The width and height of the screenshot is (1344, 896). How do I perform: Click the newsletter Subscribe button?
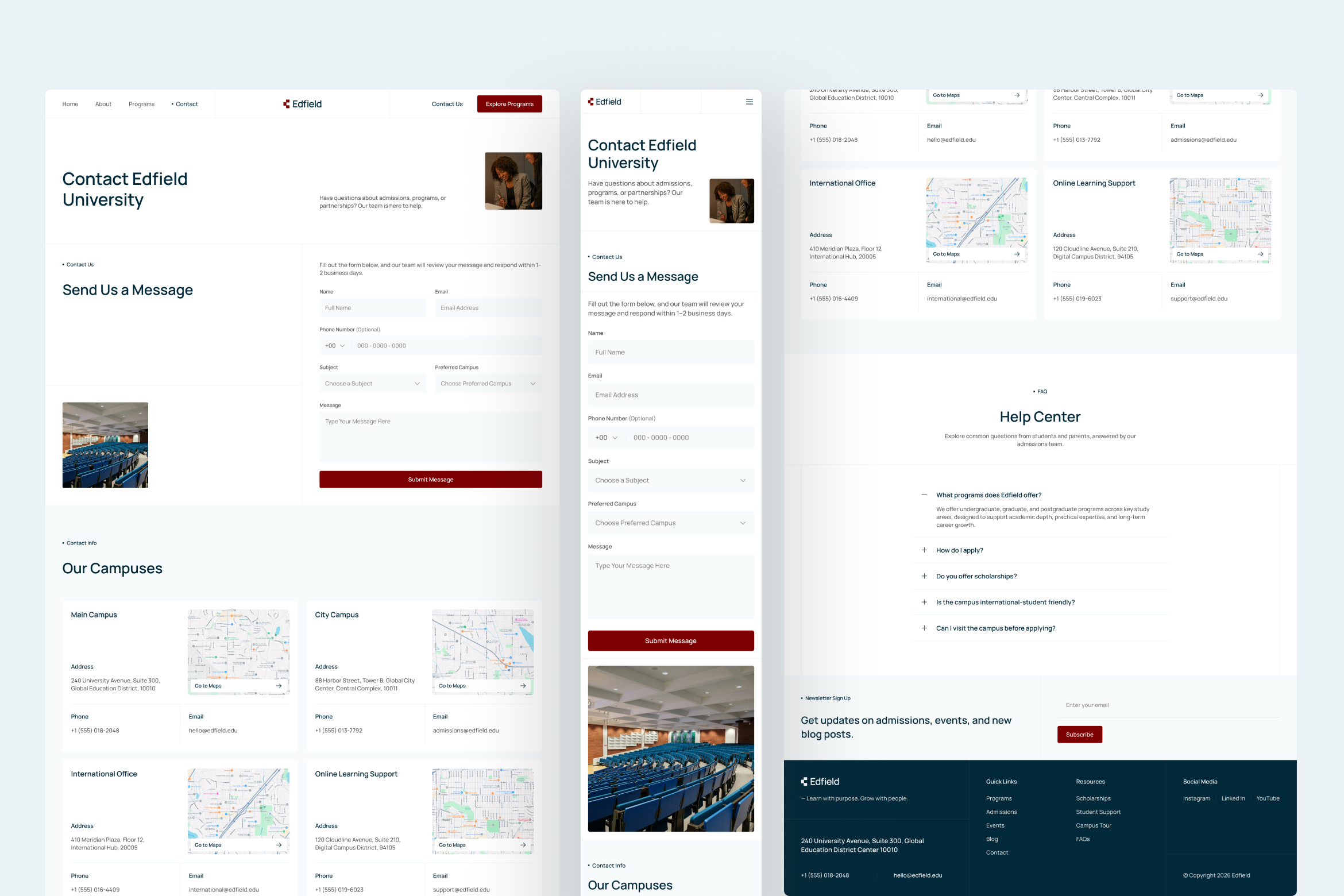[x=1079, y=735]
